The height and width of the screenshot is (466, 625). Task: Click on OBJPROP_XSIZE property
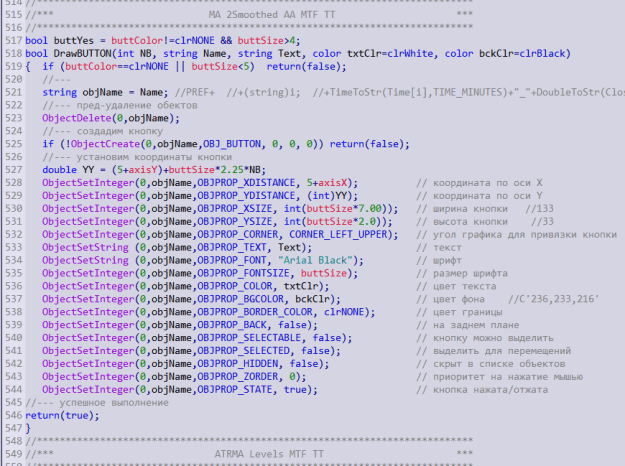235,208
